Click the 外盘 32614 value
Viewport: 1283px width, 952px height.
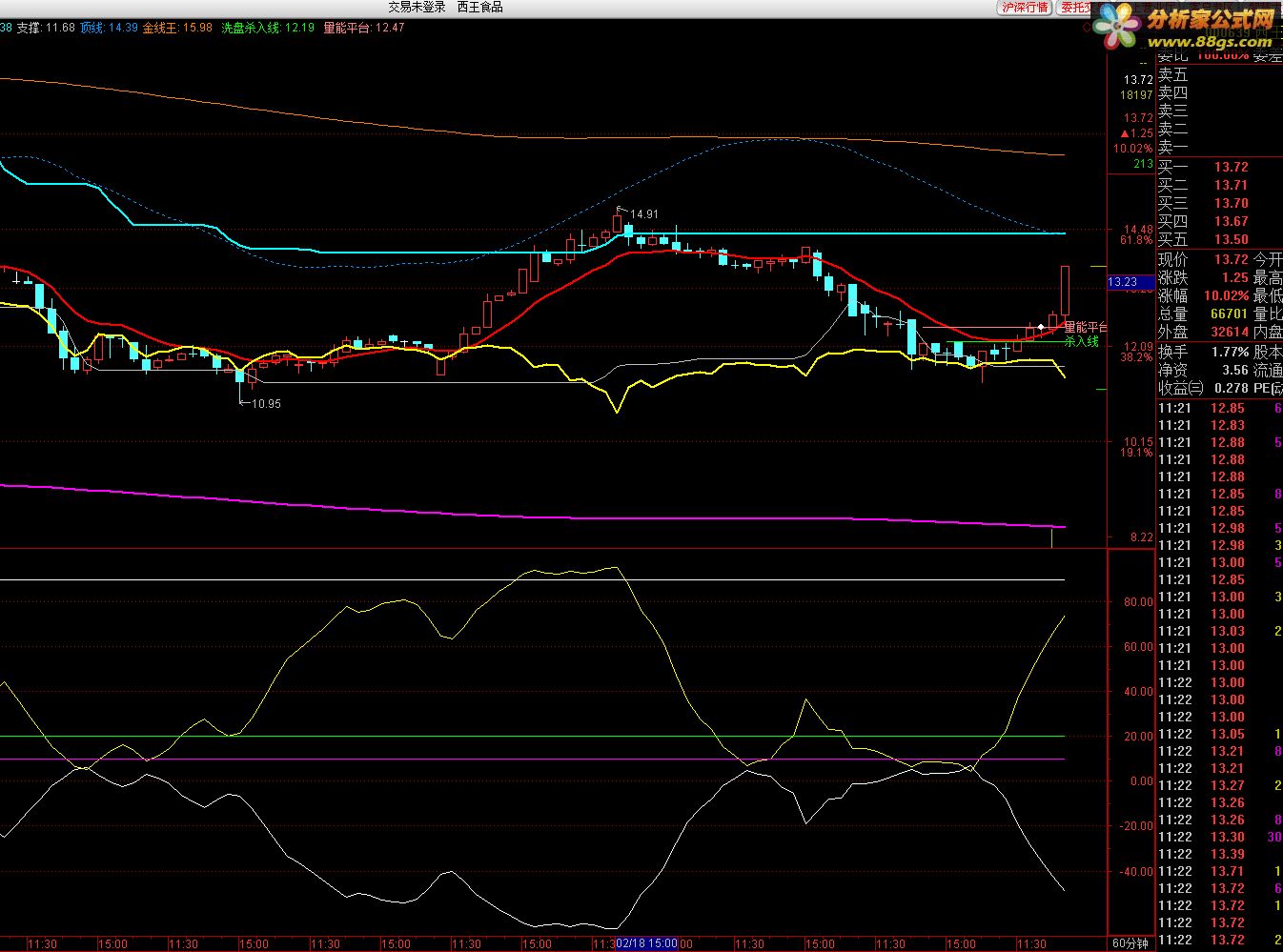(x=1229, y=332)
